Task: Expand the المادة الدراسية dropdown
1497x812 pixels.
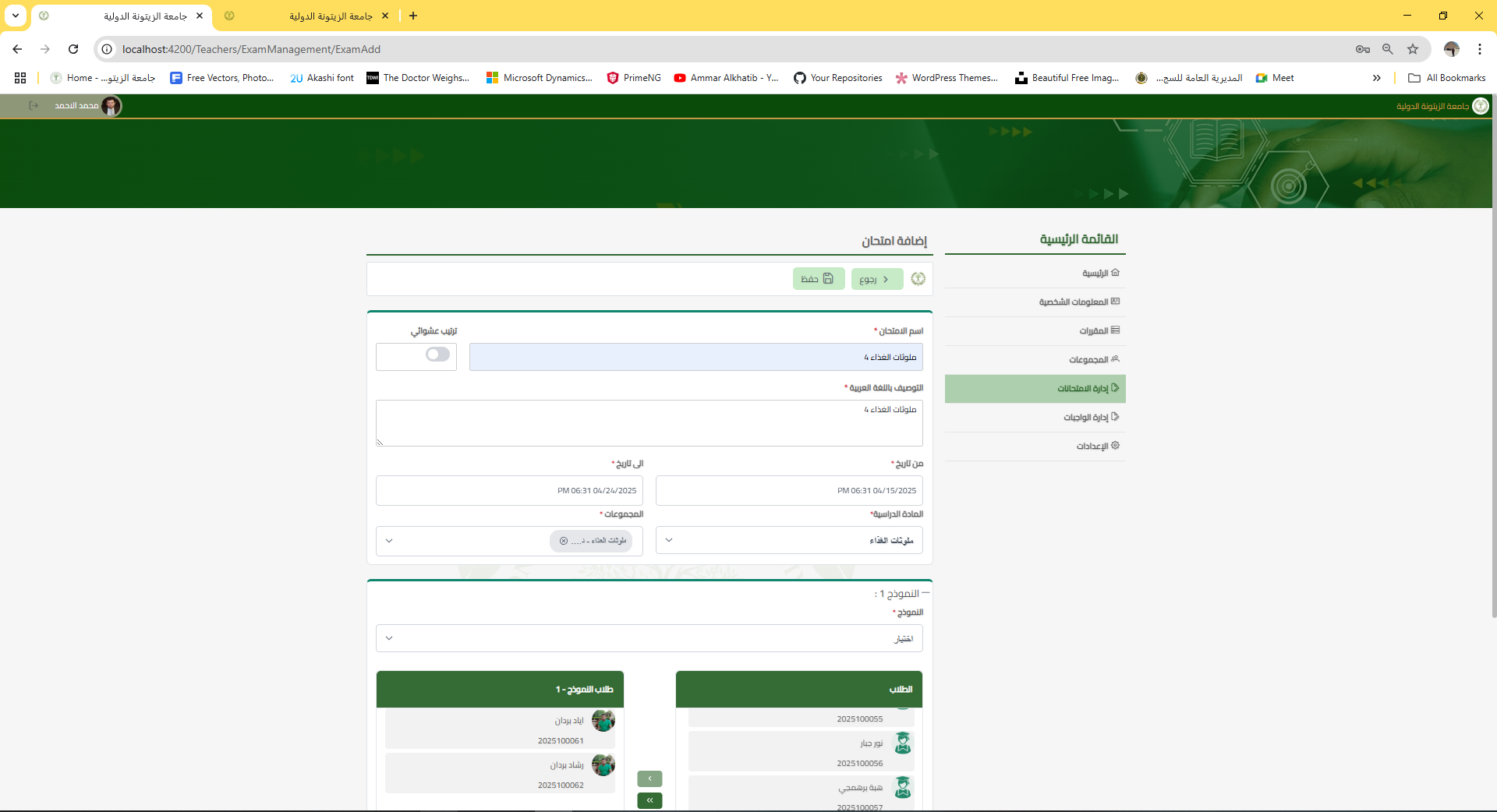Action: pyautogui.click(x=669, y=541)
